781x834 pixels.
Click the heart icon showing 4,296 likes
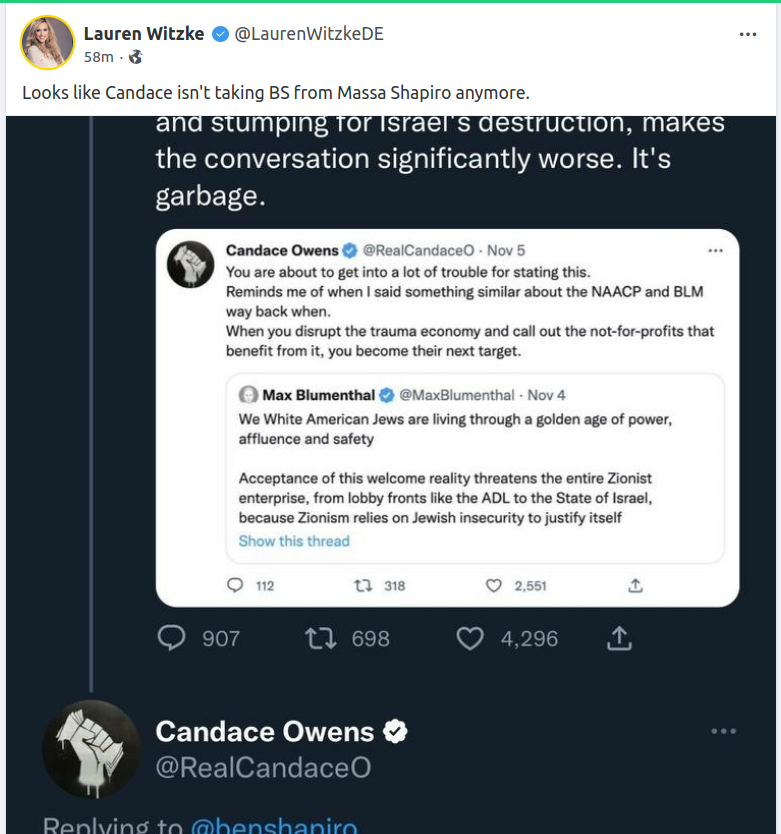click(x=469, y=638)
